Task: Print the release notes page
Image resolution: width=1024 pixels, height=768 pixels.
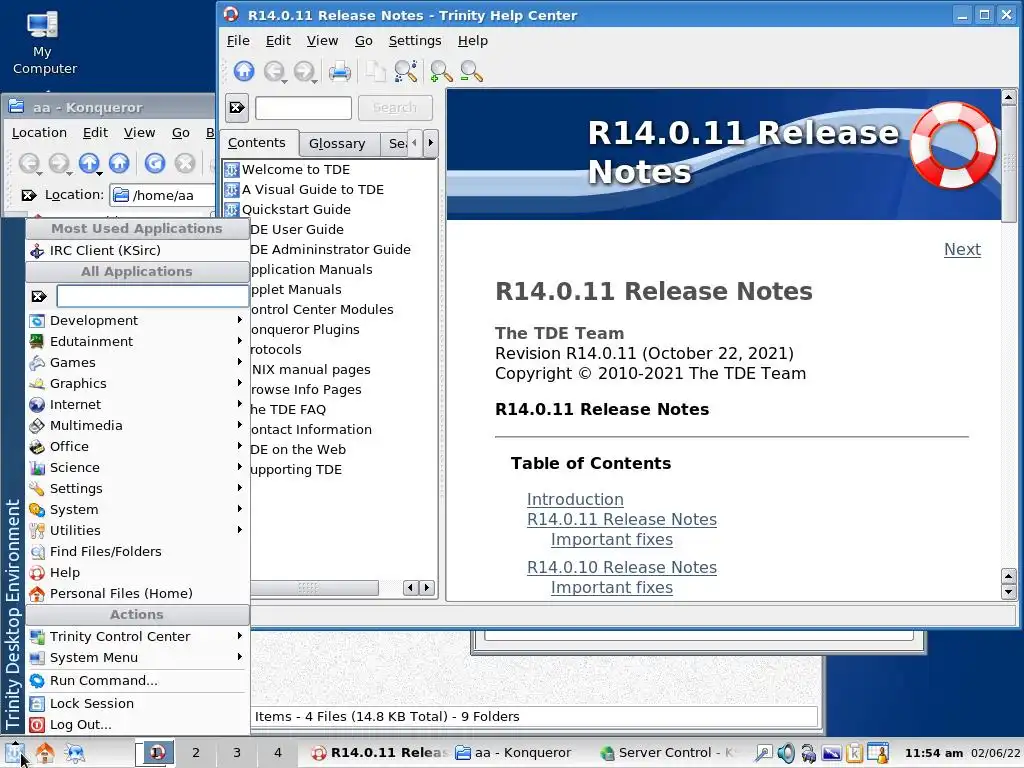Action: pyautogui.click(x=340, y=71)
